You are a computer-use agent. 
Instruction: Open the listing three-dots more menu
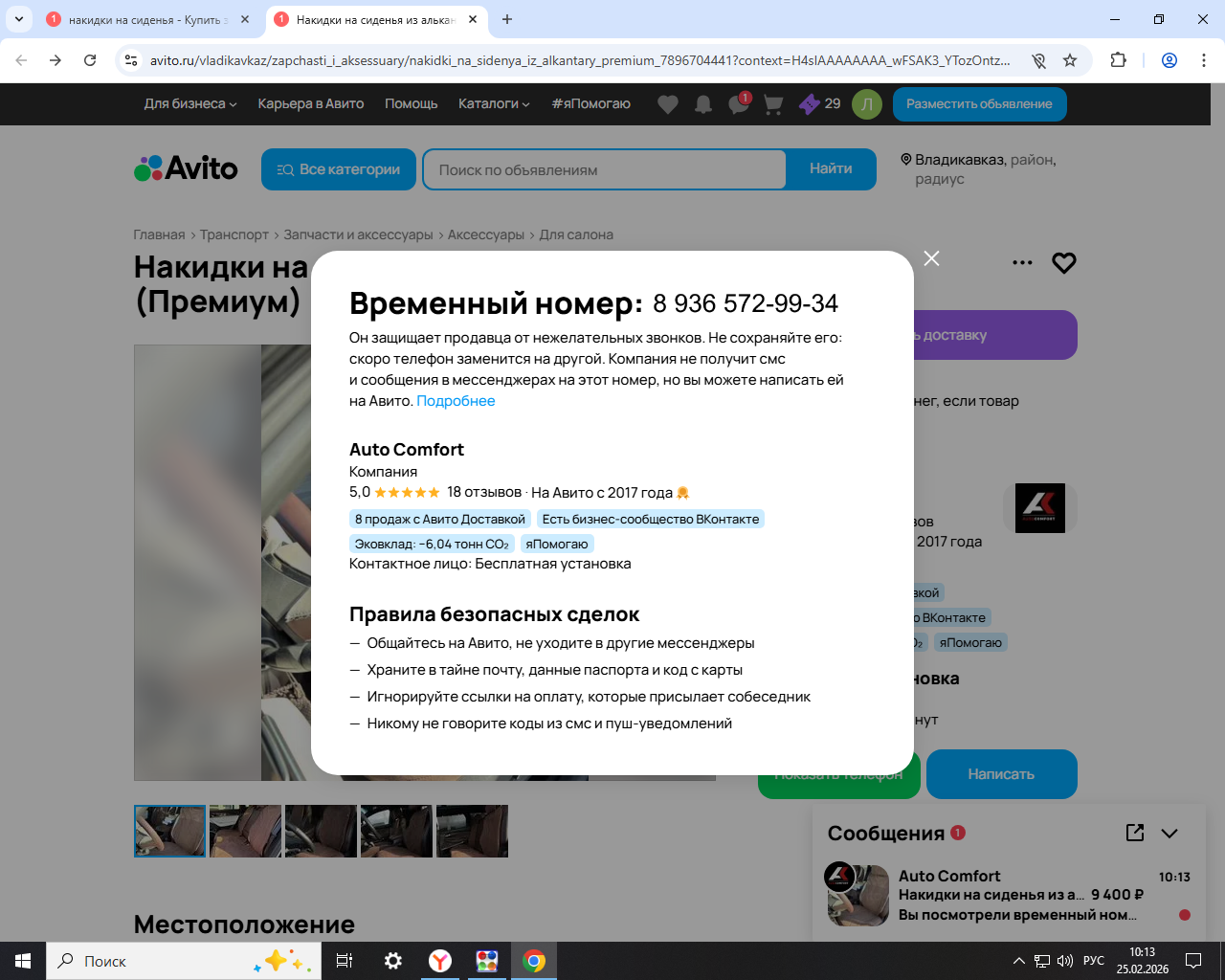tap(1022, 262)
